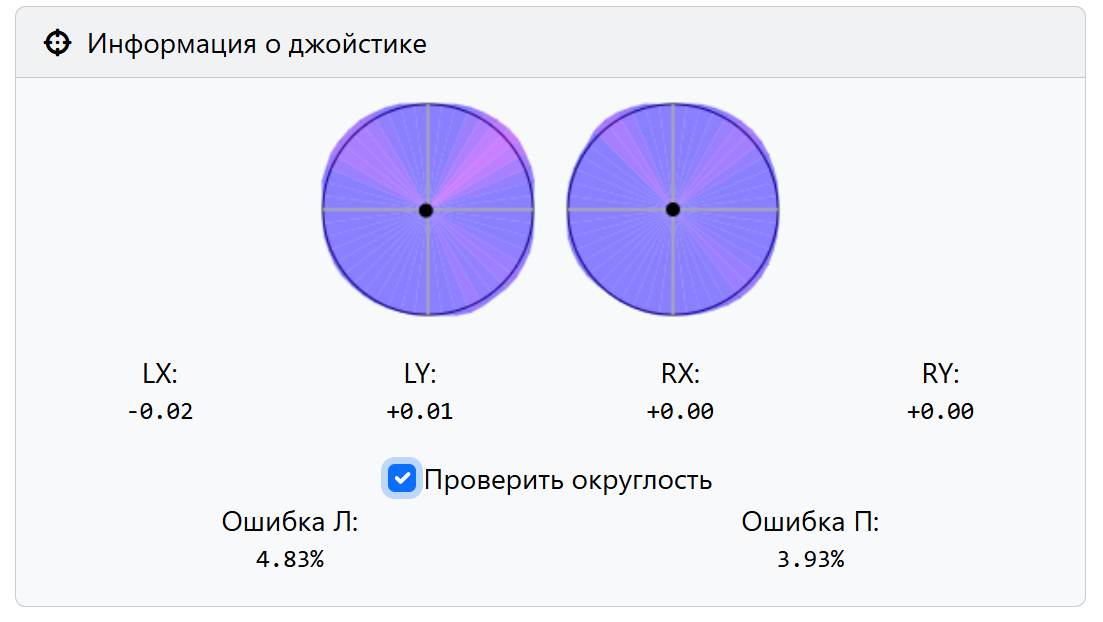The height and width of the screenshot is (622, 1103).
Task: Click the "Проверить округлость" label text
Action: (x=568, y=480)
